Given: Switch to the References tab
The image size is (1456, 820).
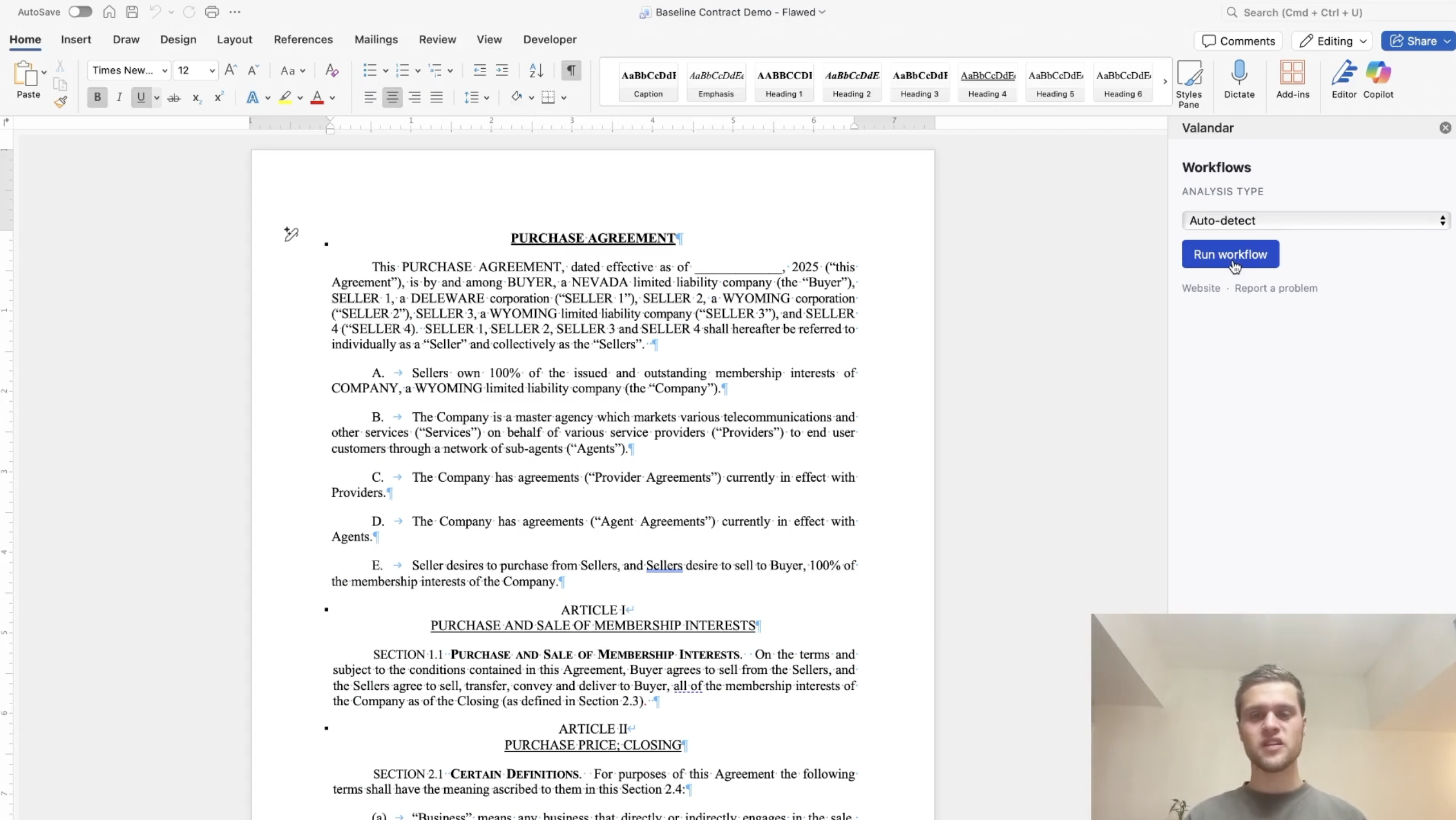Looking at the screenshot, I should point(303,40).
